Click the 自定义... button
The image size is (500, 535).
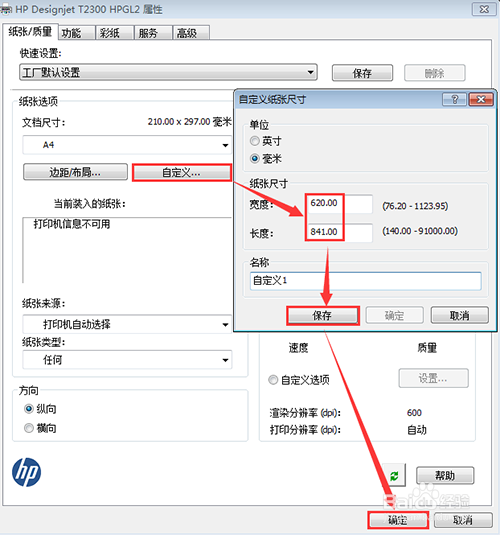(x=182, y=172)
